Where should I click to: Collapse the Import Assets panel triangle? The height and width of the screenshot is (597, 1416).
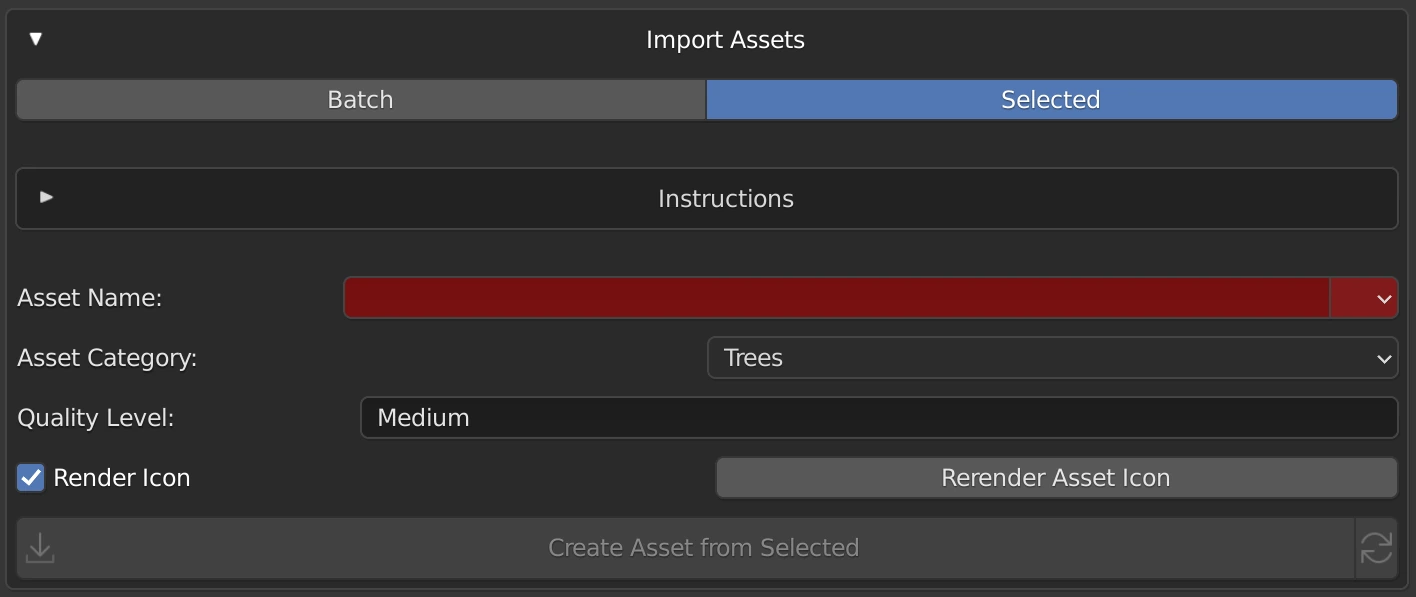click(x=36, y=39)
